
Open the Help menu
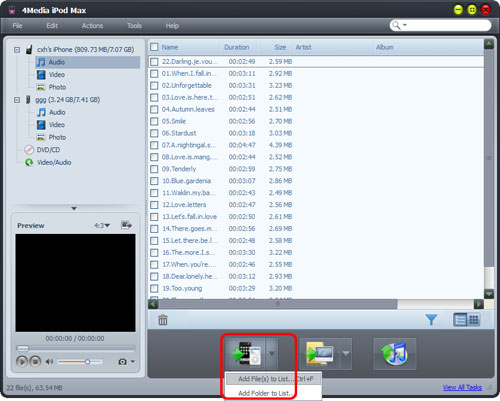tap(172, 26)
